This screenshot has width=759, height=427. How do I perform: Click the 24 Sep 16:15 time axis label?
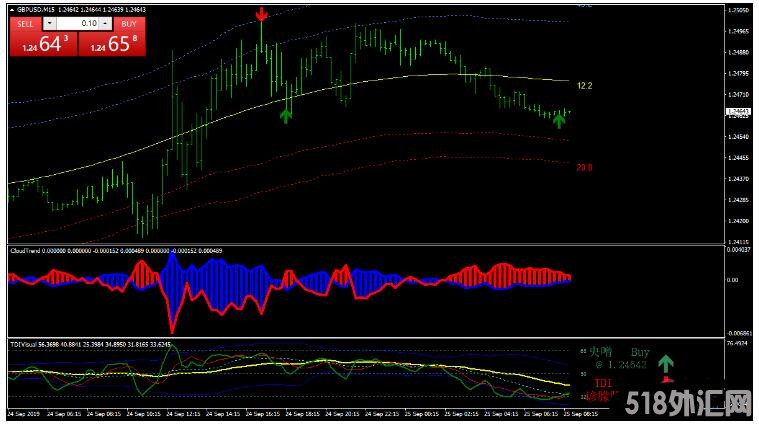[262, 414]
